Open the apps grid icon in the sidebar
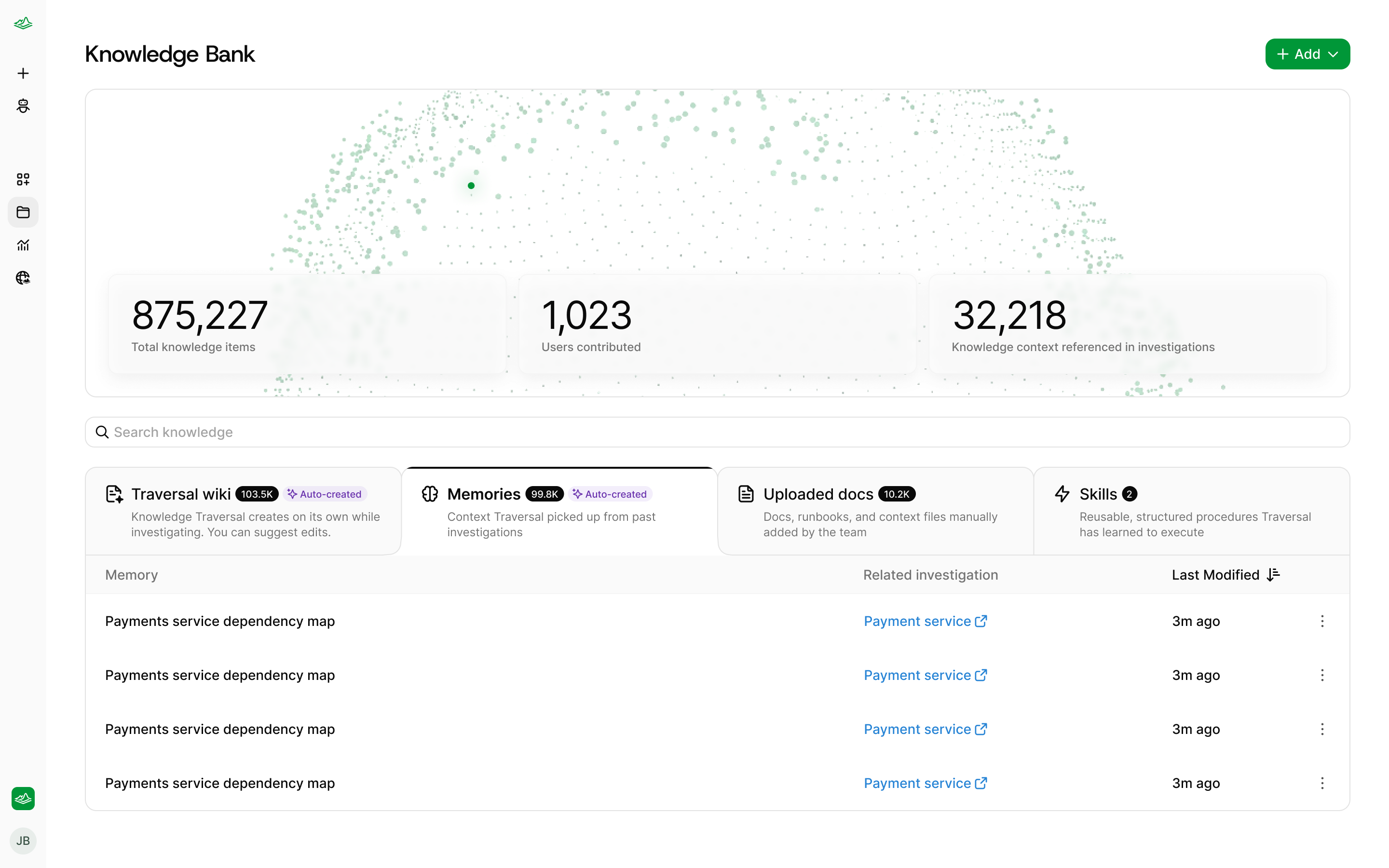 click(23, 180)
